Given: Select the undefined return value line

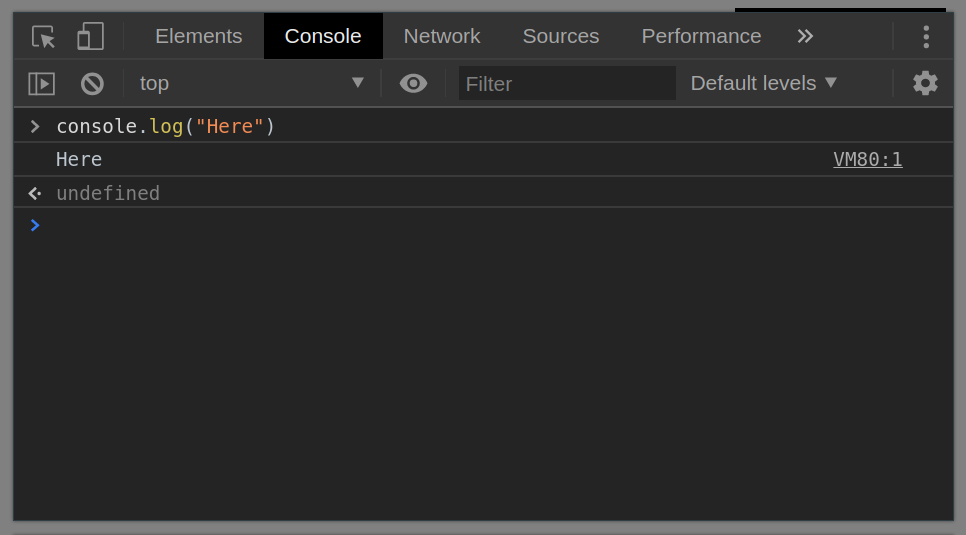Looking at the screenshot, I should click(x=483, y=193).
